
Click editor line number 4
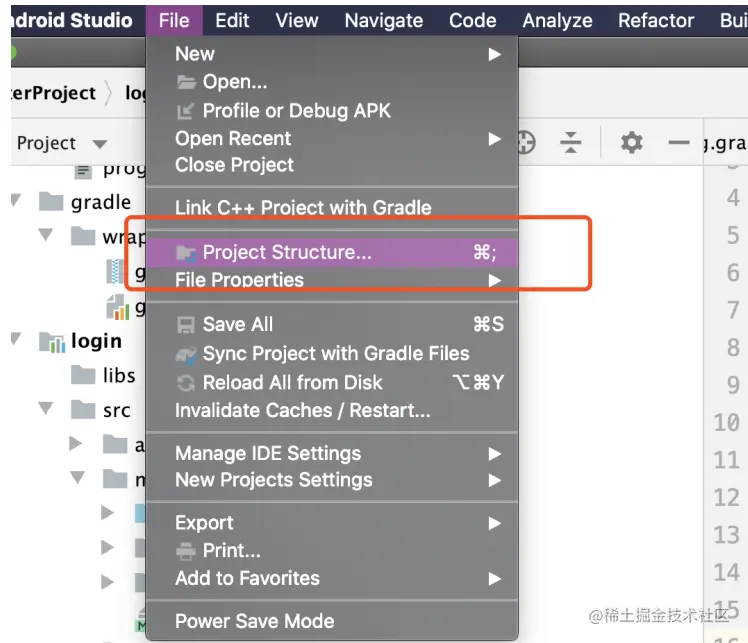pyautogui.click(x=733, y=198)
